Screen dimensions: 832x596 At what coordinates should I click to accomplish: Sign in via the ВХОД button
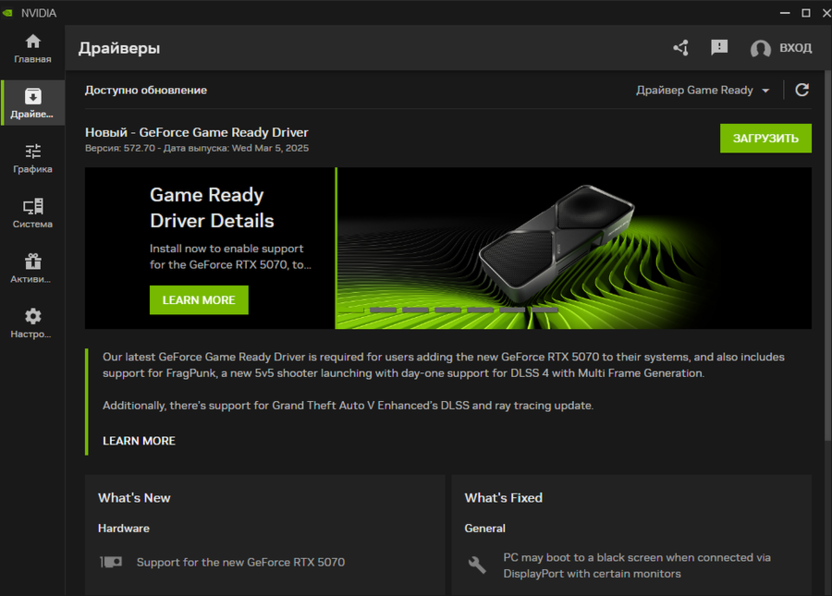click(x=782, y=48)
